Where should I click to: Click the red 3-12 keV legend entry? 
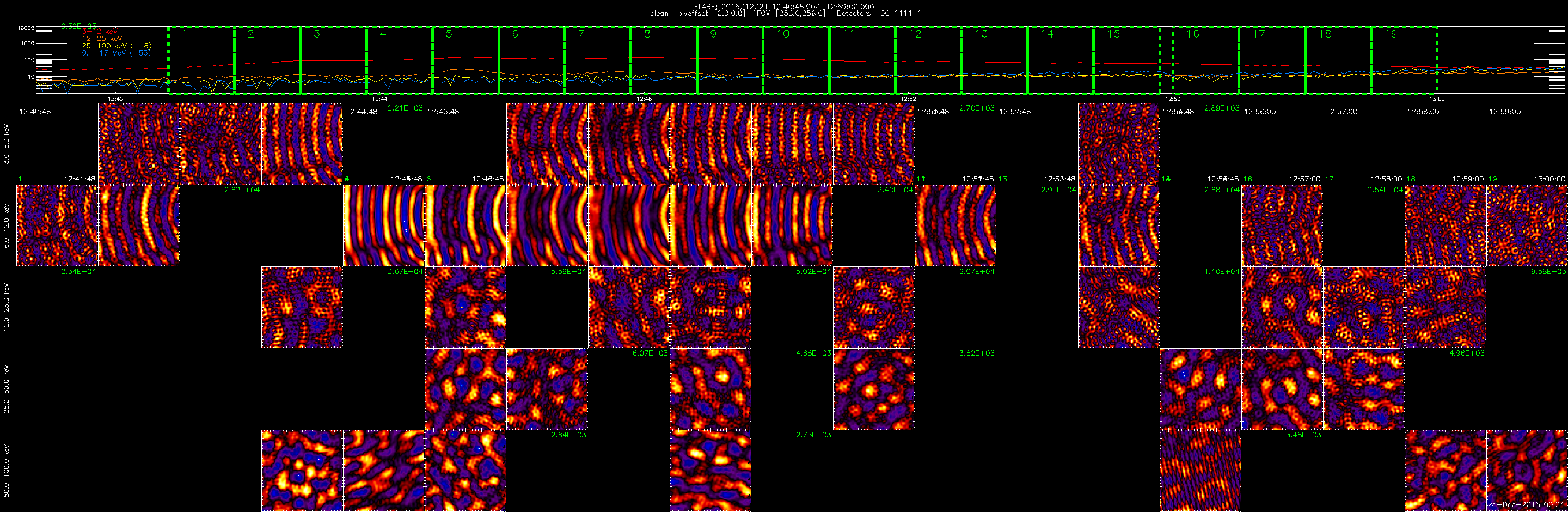tap(100, 32)
